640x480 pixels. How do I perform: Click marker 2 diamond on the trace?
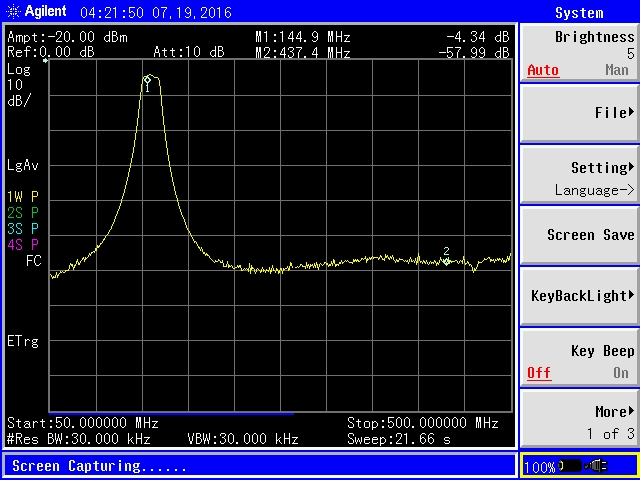click(x=447, y=261)
